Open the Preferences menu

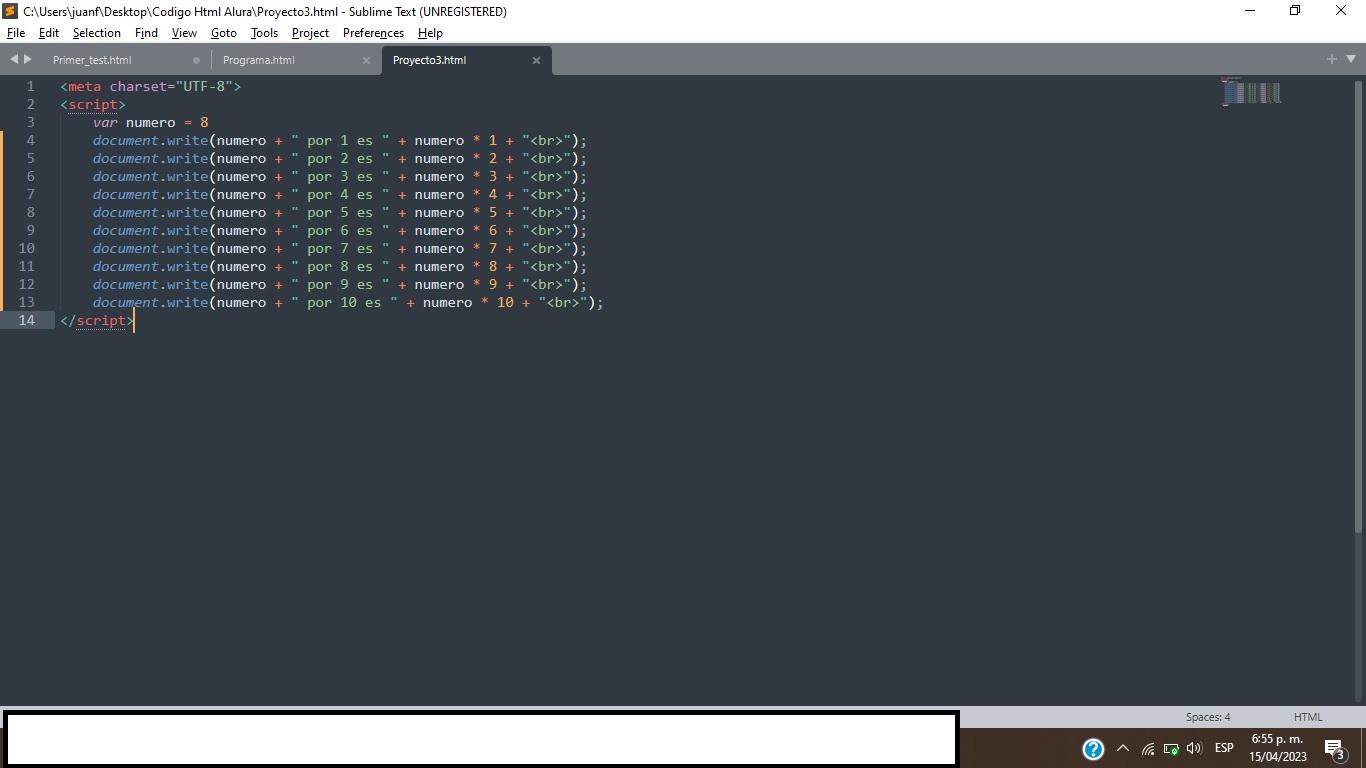[x=373, y=33]
